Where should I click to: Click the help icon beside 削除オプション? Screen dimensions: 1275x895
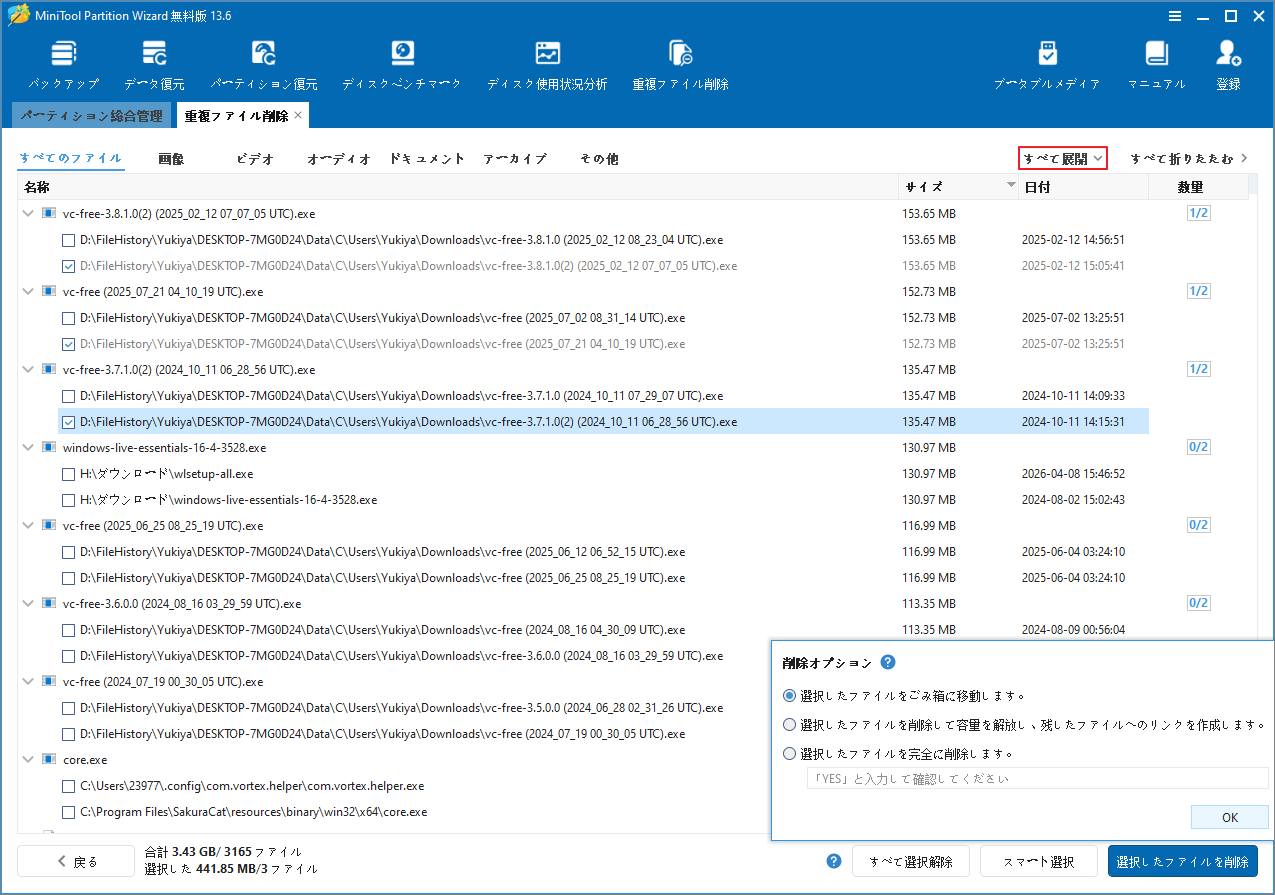[x=887, y=662]
